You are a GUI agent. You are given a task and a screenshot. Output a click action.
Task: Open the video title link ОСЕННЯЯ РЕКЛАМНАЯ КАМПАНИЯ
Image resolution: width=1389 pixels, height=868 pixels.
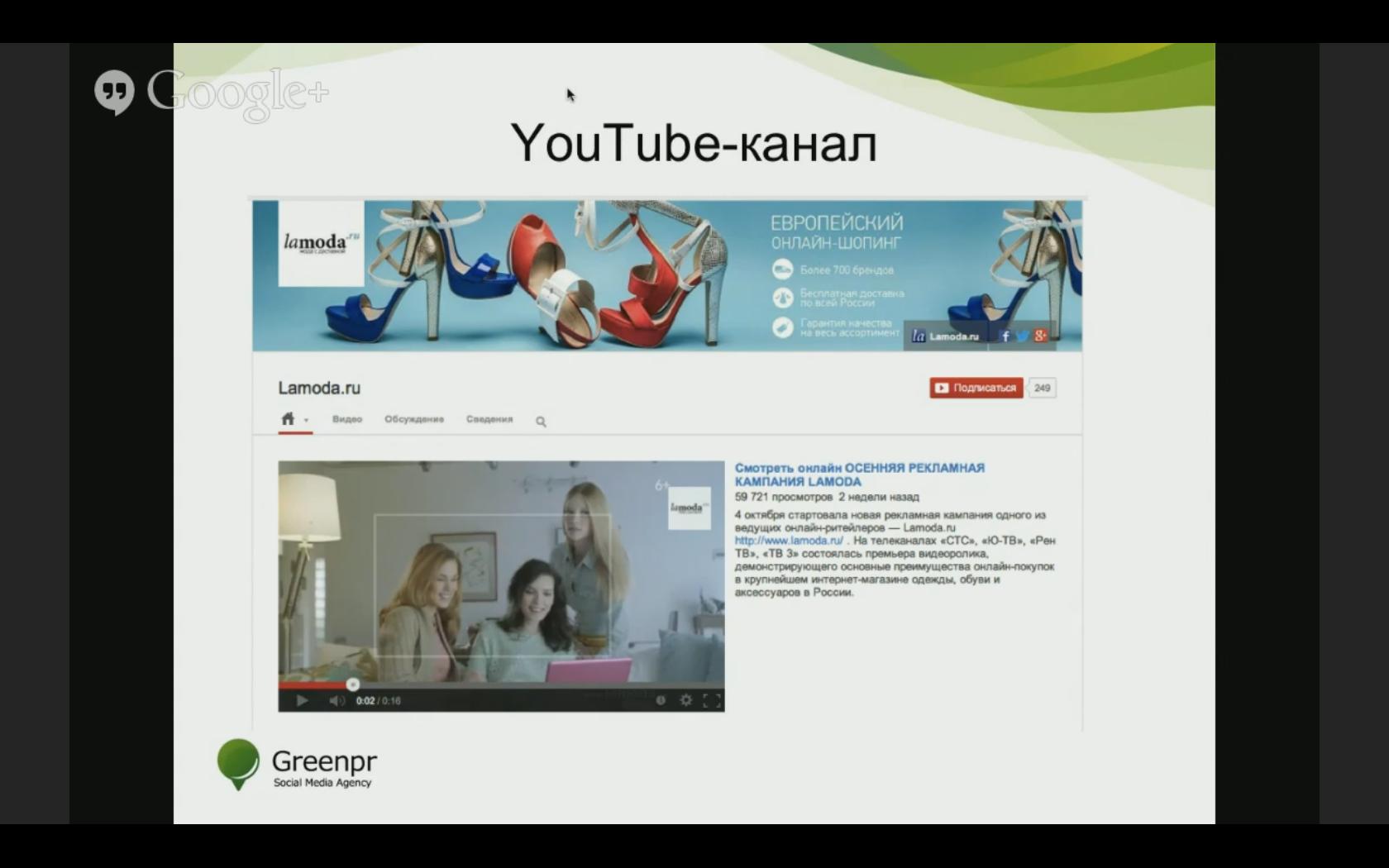(859, 475)
